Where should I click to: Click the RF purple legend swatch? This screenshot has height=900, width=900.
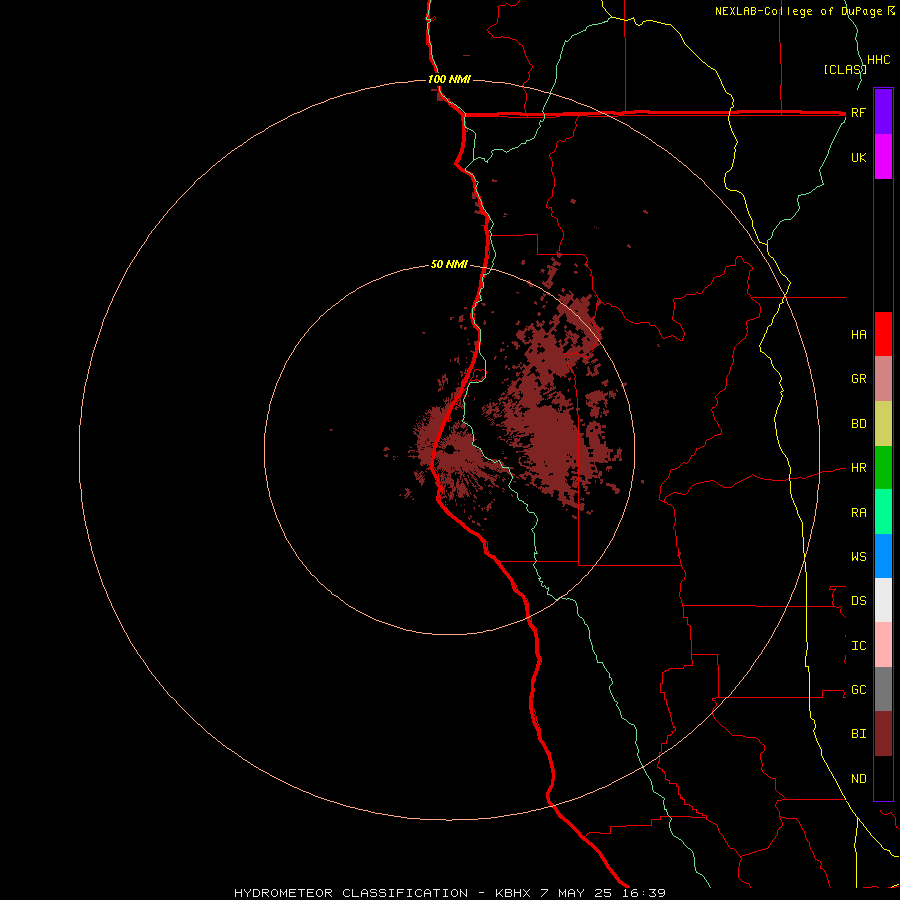click(883, 112)
